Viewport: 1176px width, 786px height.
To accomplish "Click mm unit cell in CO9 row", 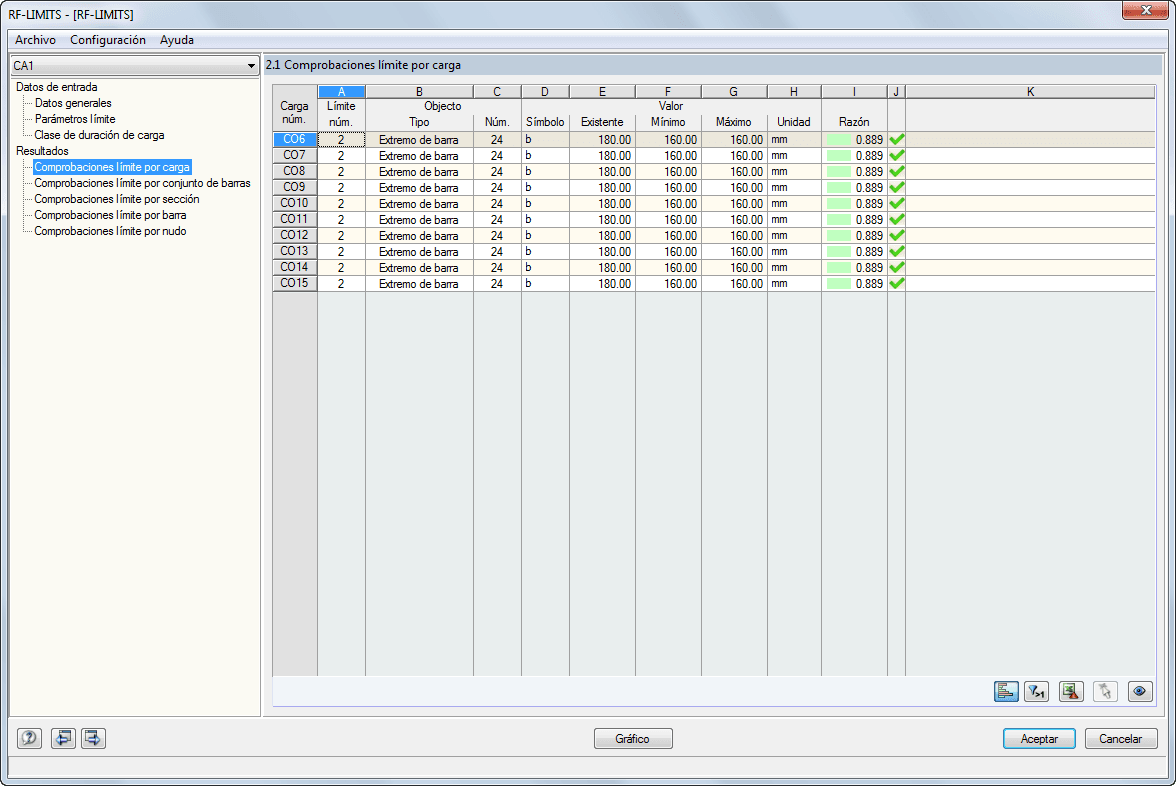I will [x=794, y=188].
